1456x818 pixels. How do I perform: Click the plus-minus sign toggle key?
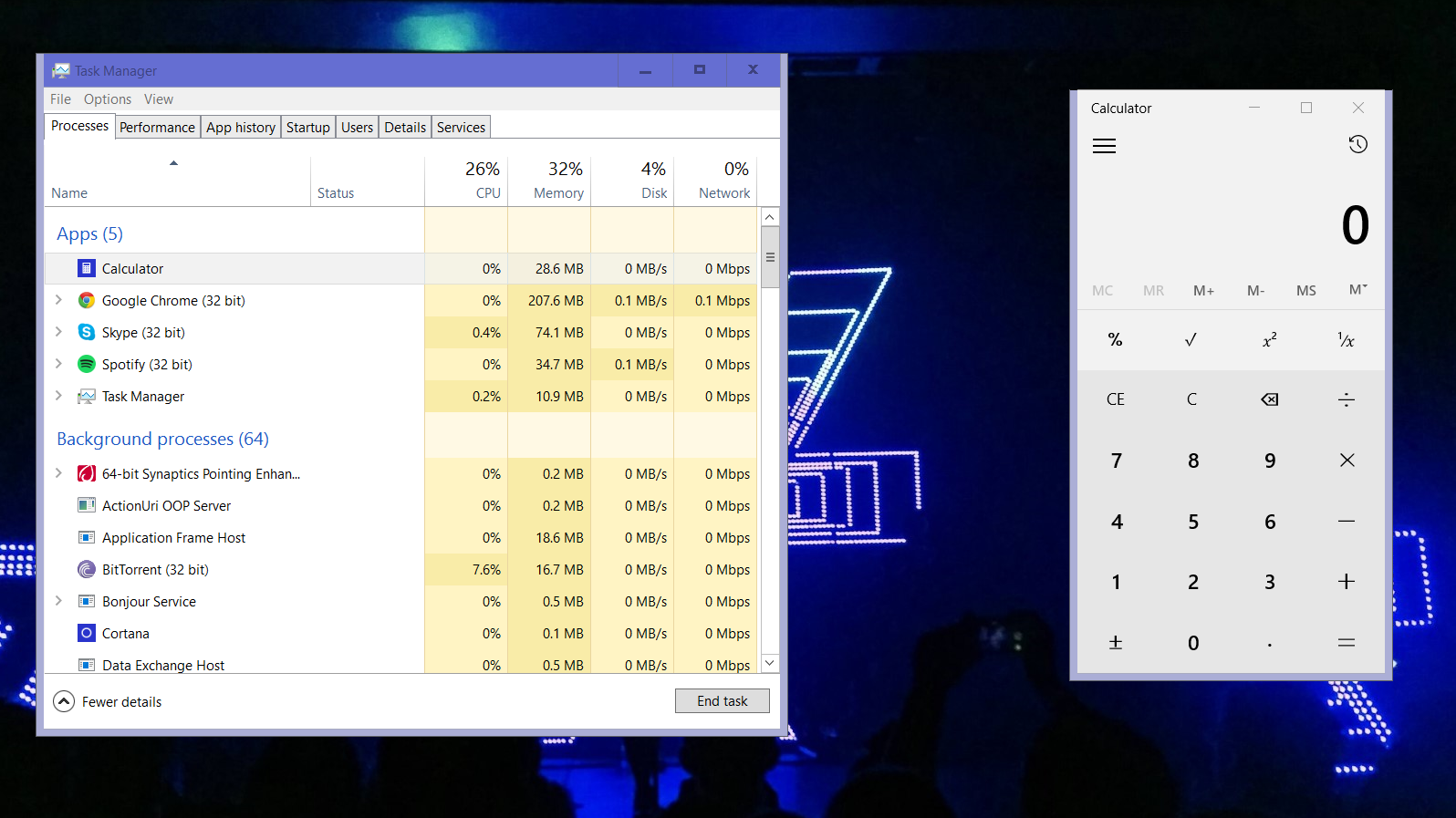[x=1115, y=643]
